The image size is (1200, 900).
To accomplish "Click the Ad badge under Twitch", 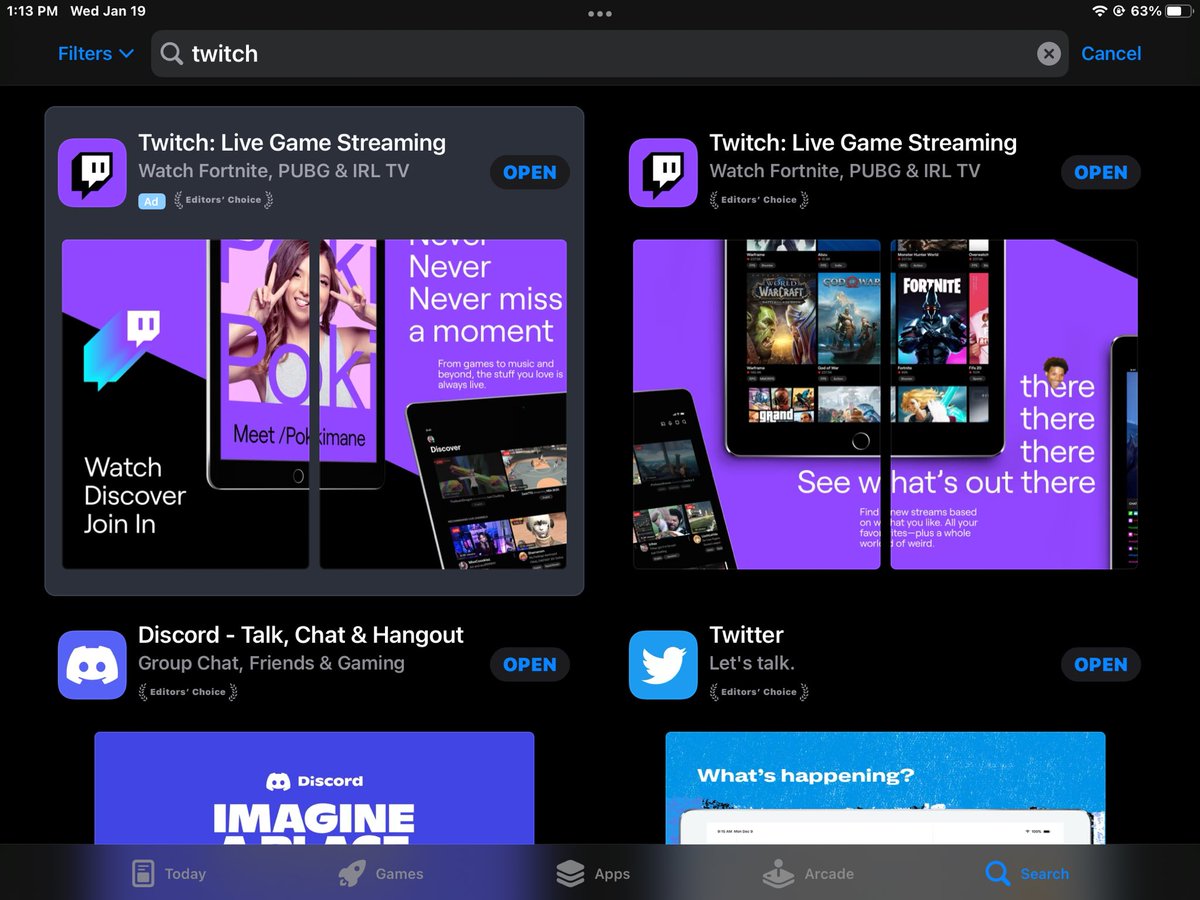I will (x=151, y=201).
